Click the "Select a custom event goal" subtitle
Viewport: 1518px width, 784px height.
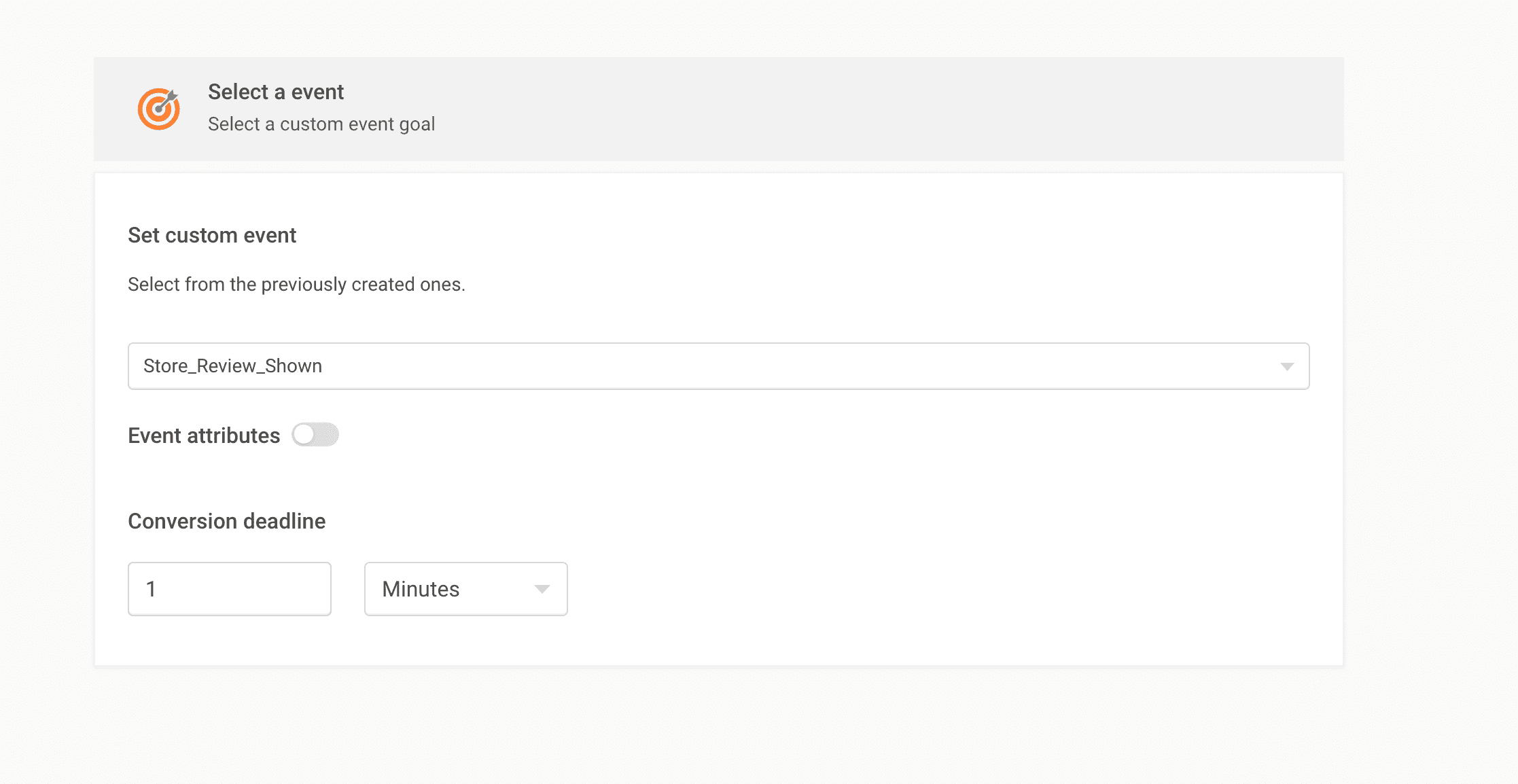point(321,124)
